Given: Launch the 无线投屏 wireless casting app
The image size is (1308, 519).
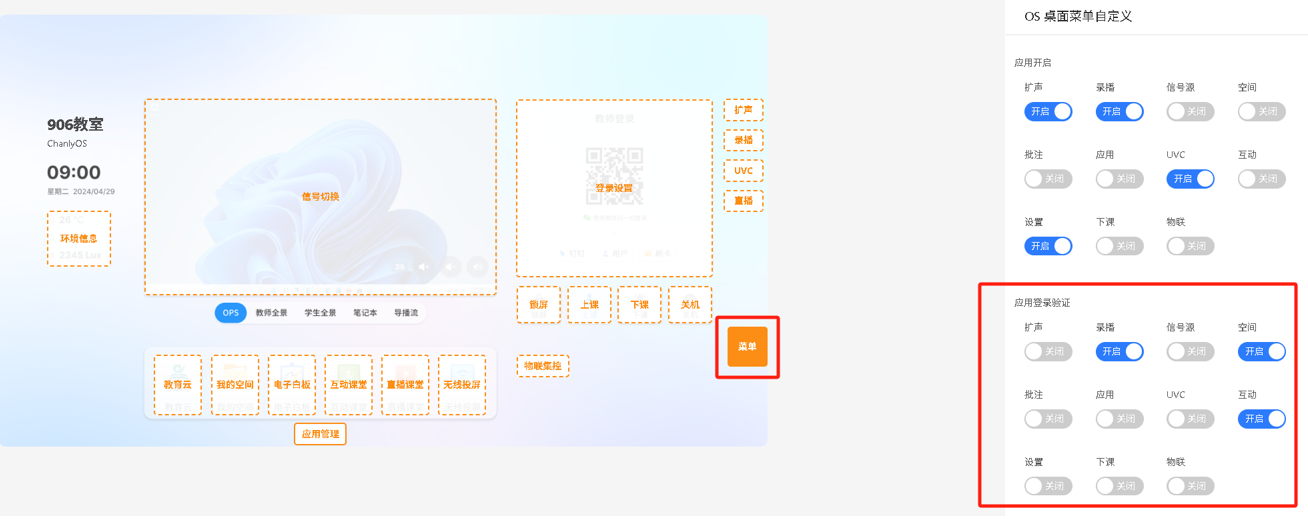Looking at the screenshot, I should click(461, 385).
